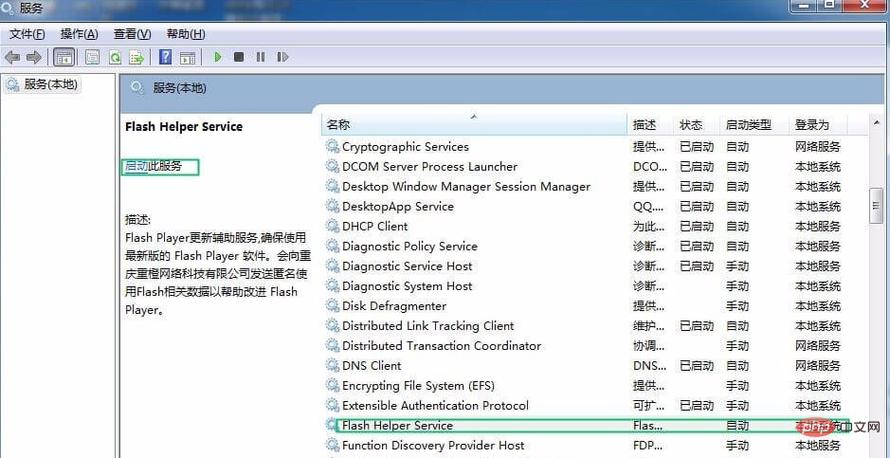
Task: Open the 查看(V) menu
Action: (x=132, y=34)
